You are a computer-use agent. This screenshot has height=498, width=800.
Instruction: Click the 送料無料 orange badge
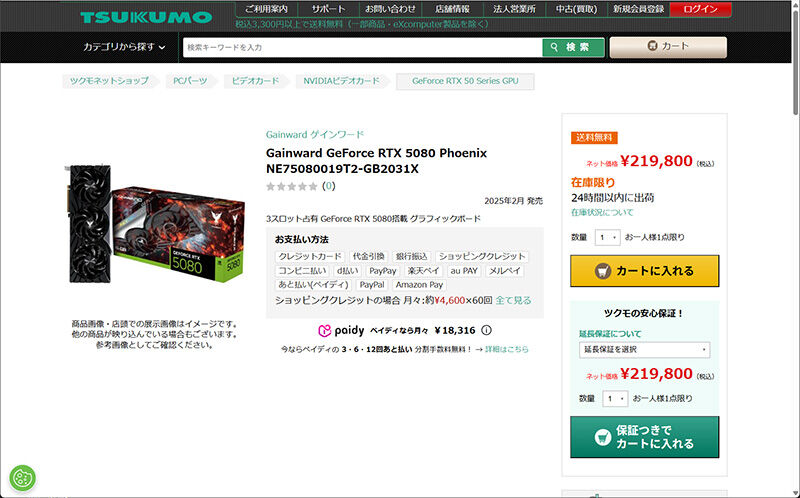(594, 138)
